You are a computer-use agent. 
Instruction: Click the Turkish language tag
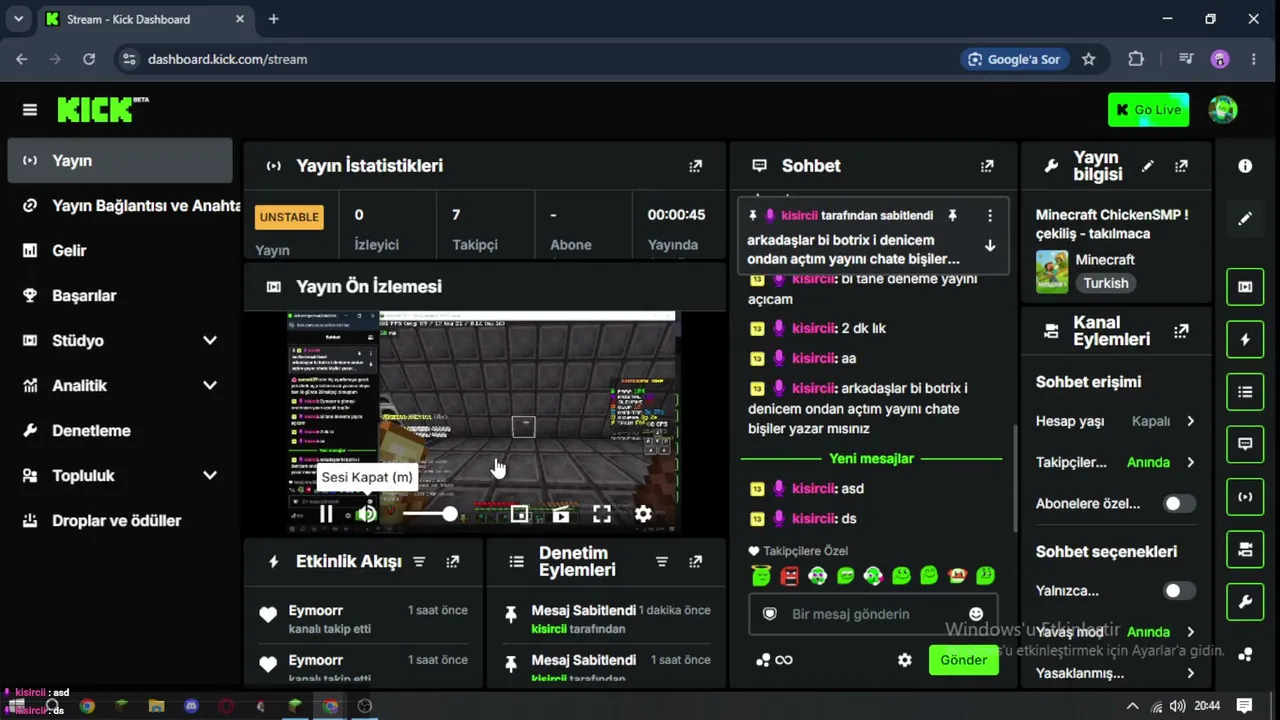pos(1106,283)
